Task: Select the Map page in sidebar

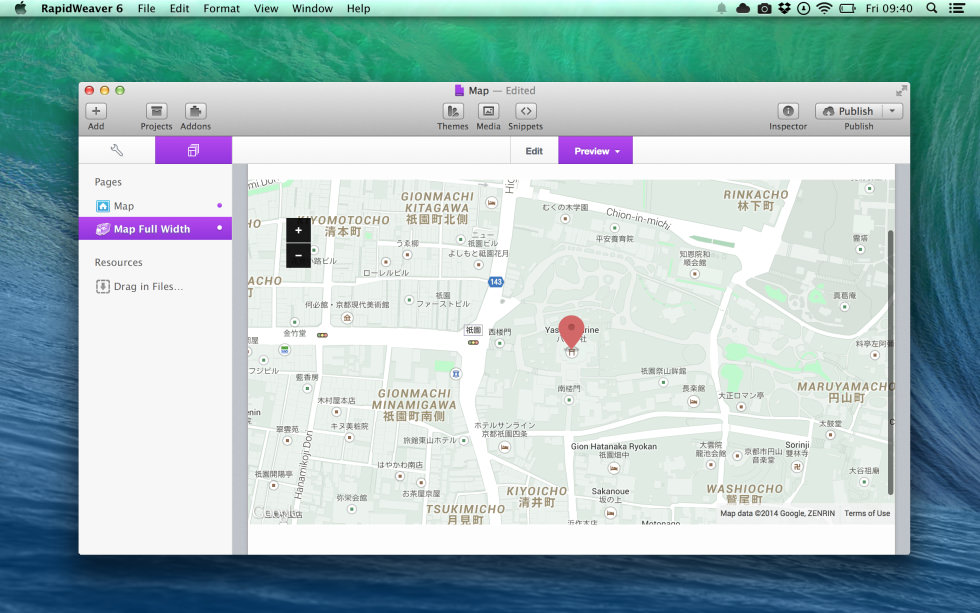Action: pos(155,206)
